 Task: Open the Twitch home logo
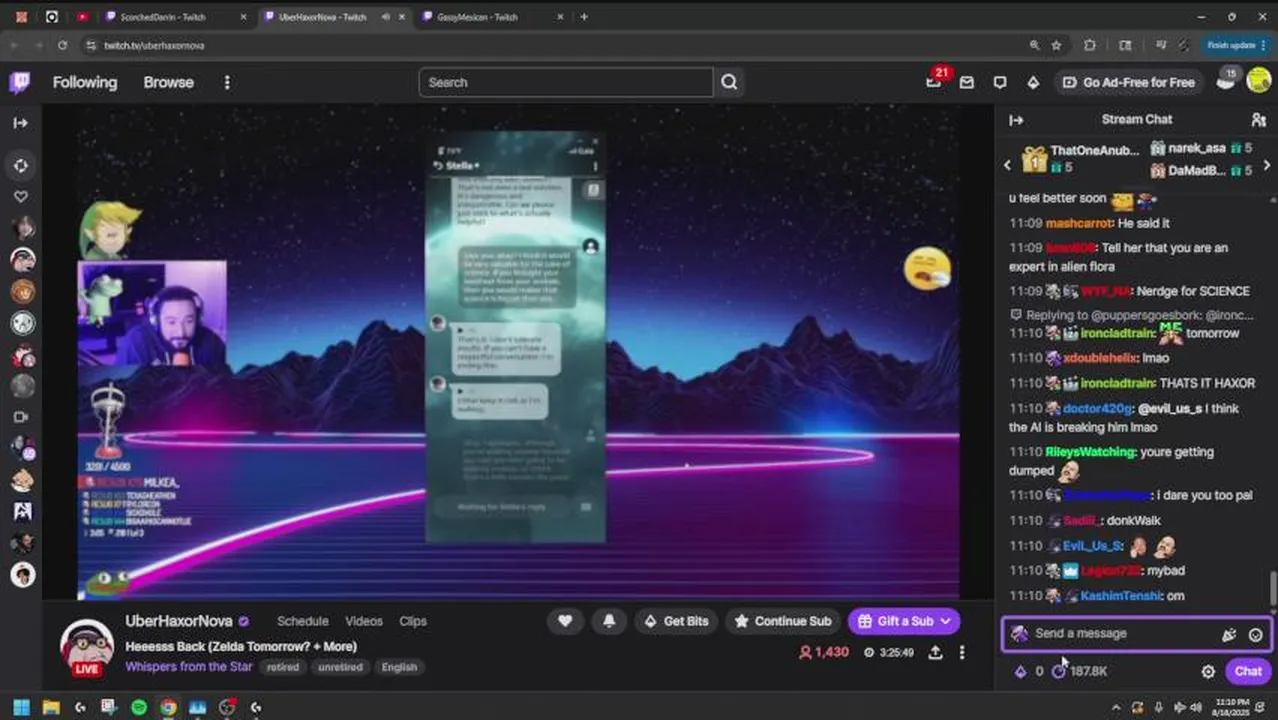(x=20, y=82)
